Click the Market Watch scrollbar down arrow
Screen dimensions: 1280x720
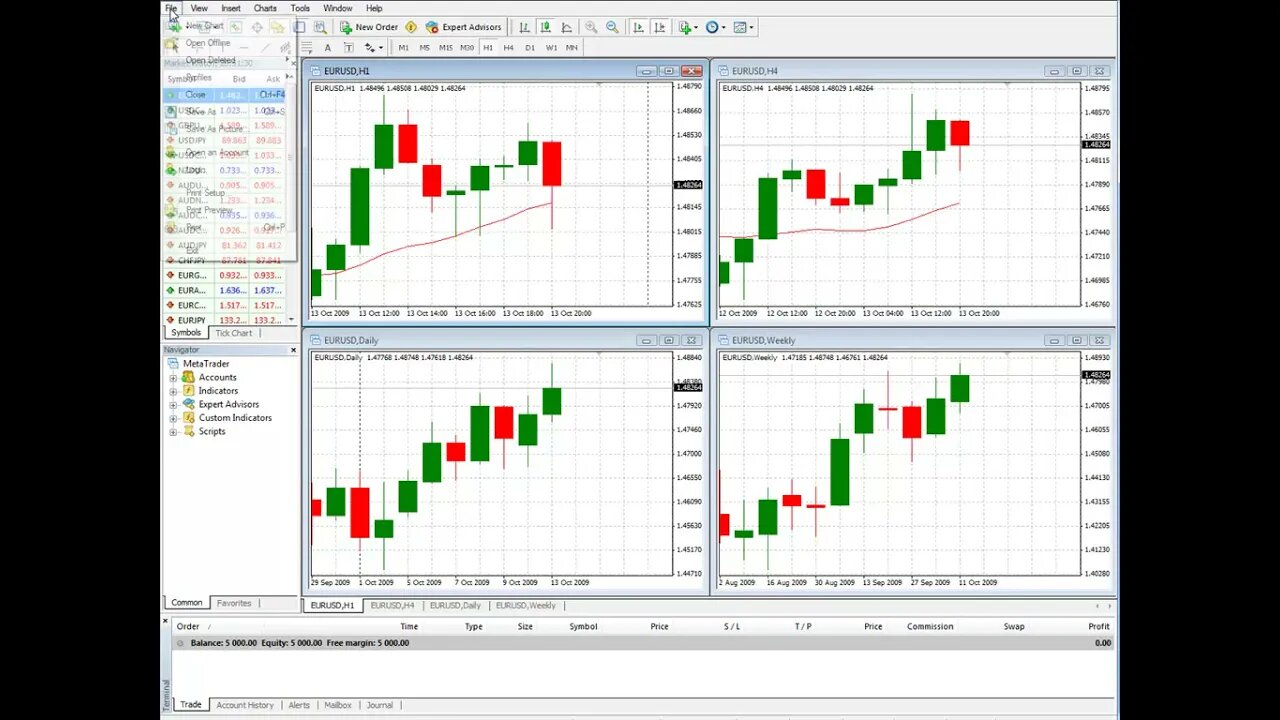pos(291,320)
